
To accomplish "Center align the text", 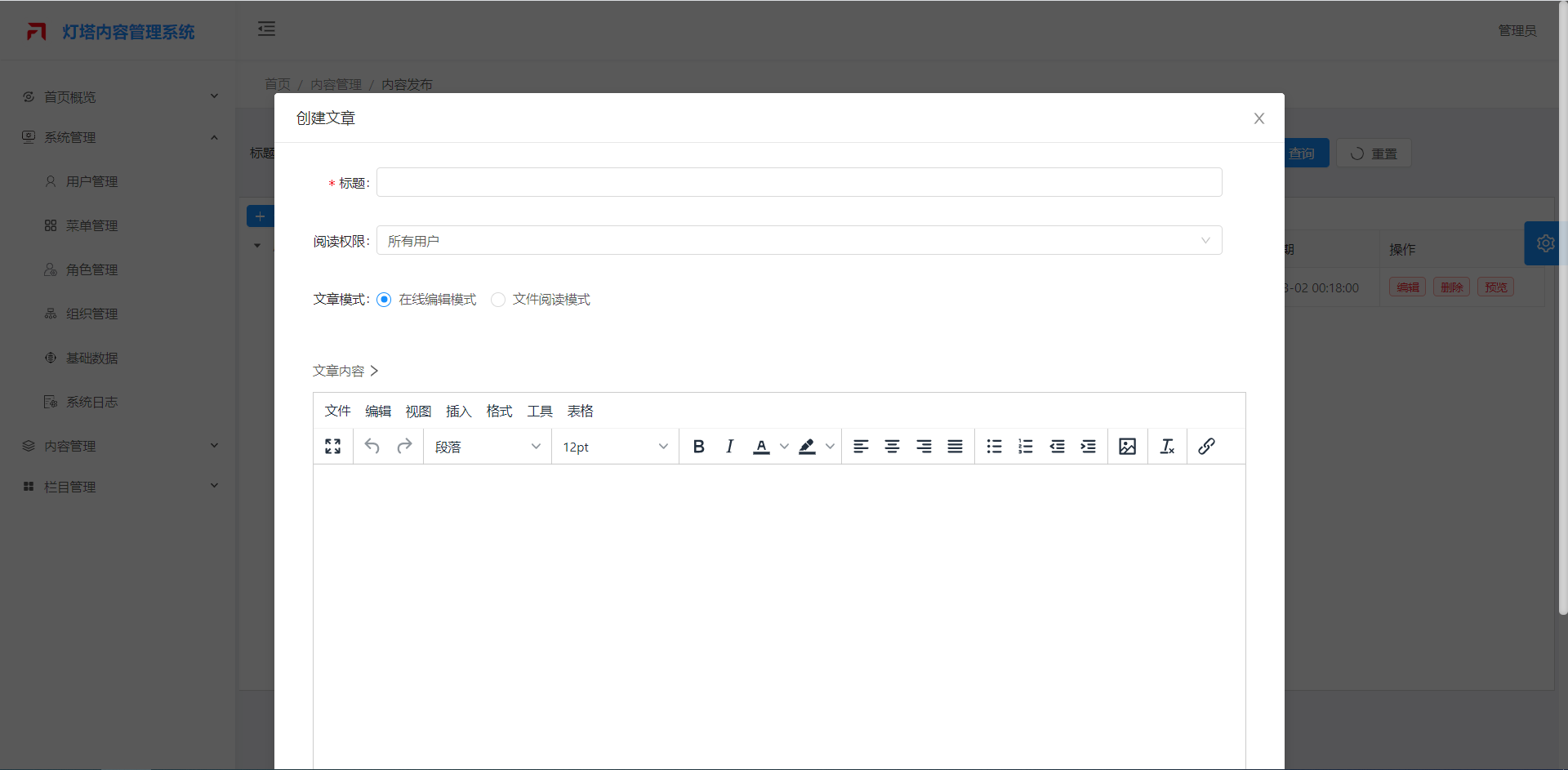I will [892, 447].
